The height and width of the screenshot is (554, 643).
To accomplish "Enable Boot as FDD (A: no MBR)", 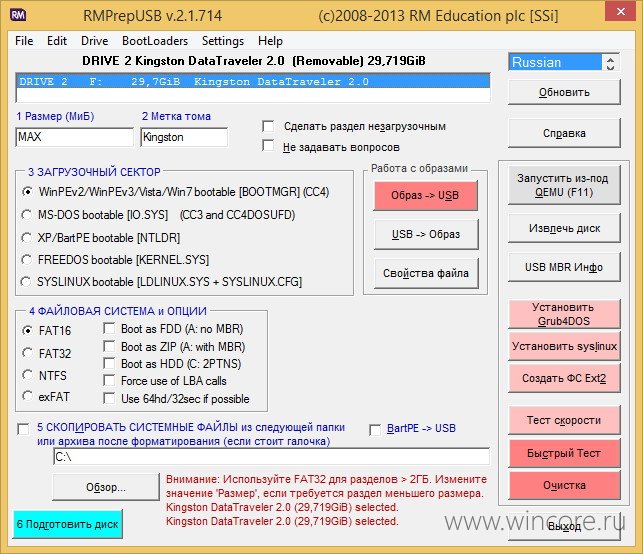I will point(109,328).
